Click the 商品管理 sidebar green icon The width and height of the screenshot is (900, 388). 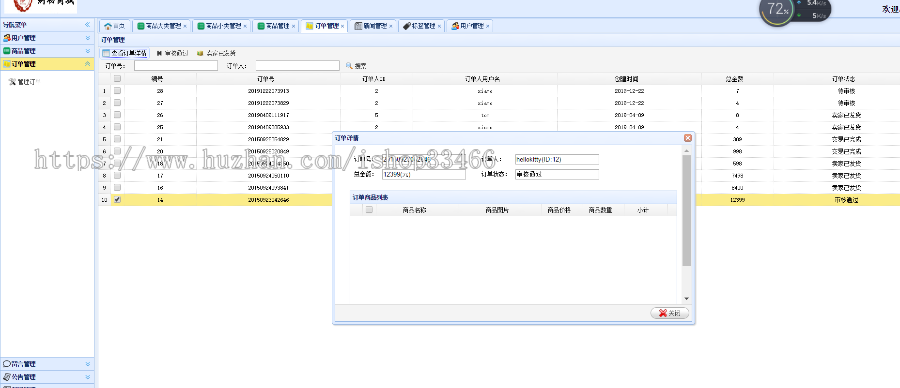point(6,51)
